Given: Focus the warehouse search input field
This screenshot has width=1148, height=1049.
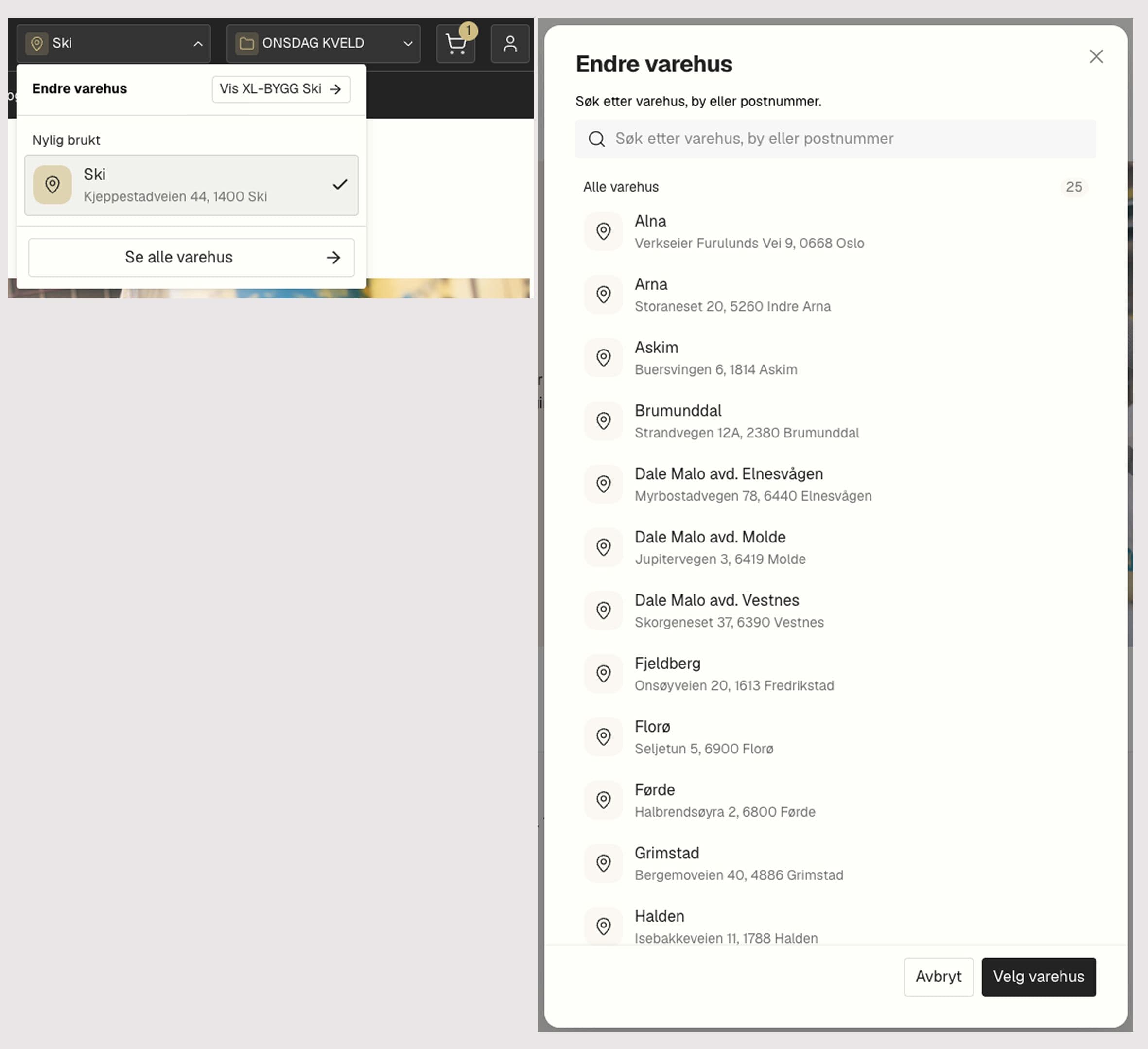Looking at the screenshot, I should pyautogui.click(x=835, y=139).
